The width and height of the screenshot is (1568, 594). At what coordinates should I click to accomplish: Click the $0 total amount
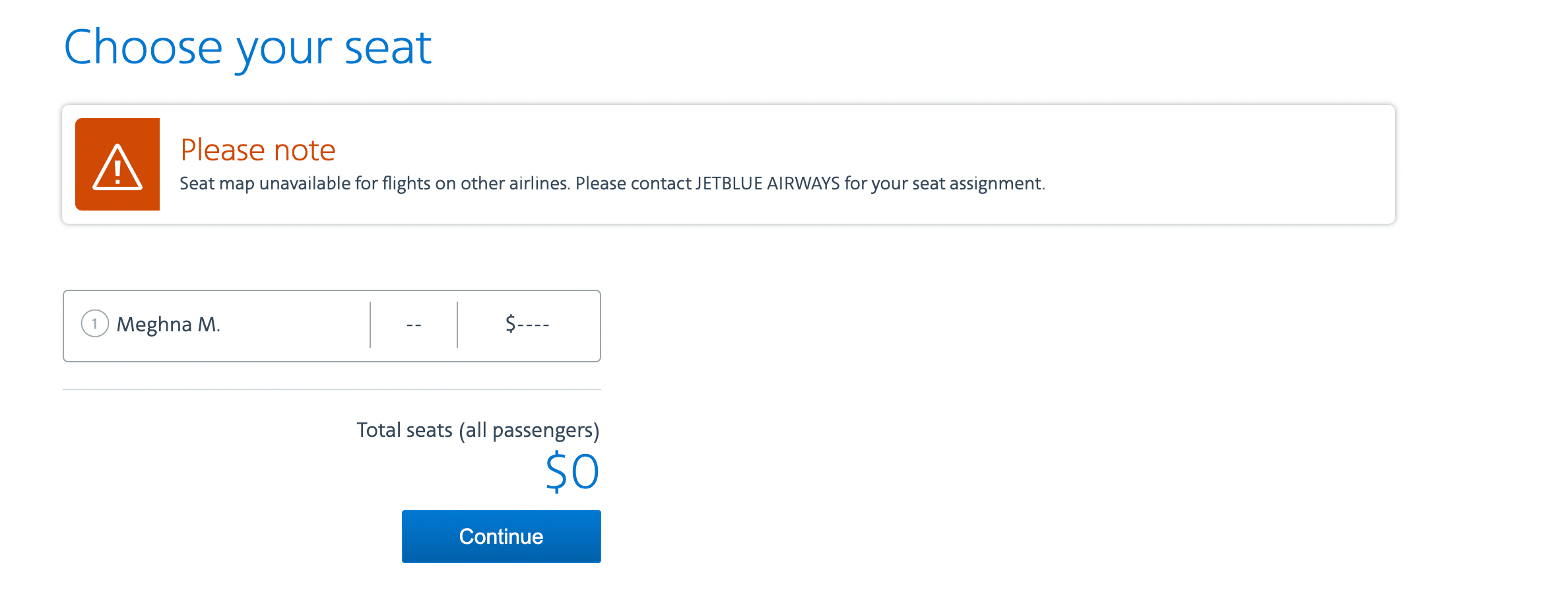click(572, 472)
